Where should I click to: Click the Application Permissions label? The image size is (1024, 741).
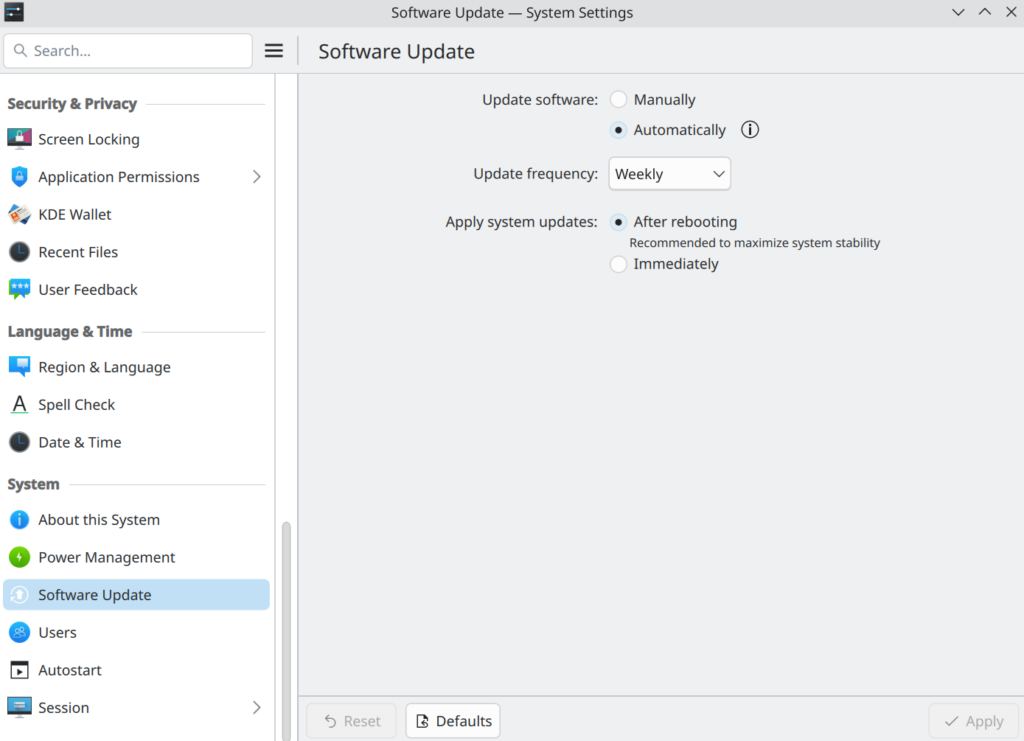(x=119, y=177)
